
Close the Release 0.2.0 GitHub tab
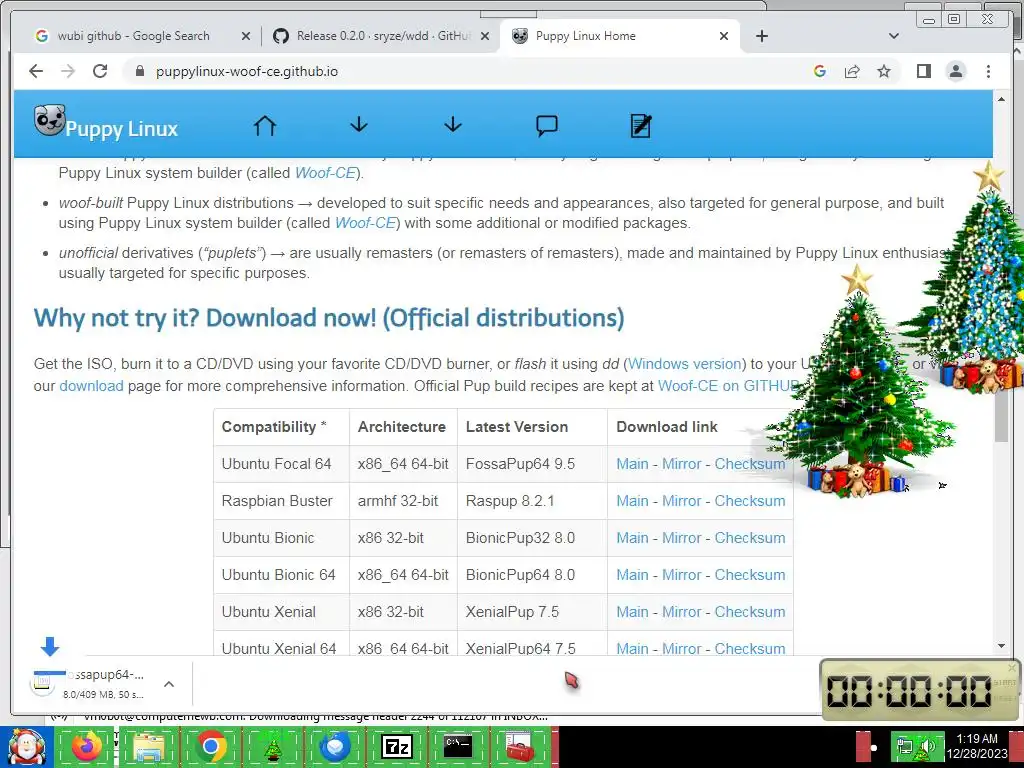485,36
